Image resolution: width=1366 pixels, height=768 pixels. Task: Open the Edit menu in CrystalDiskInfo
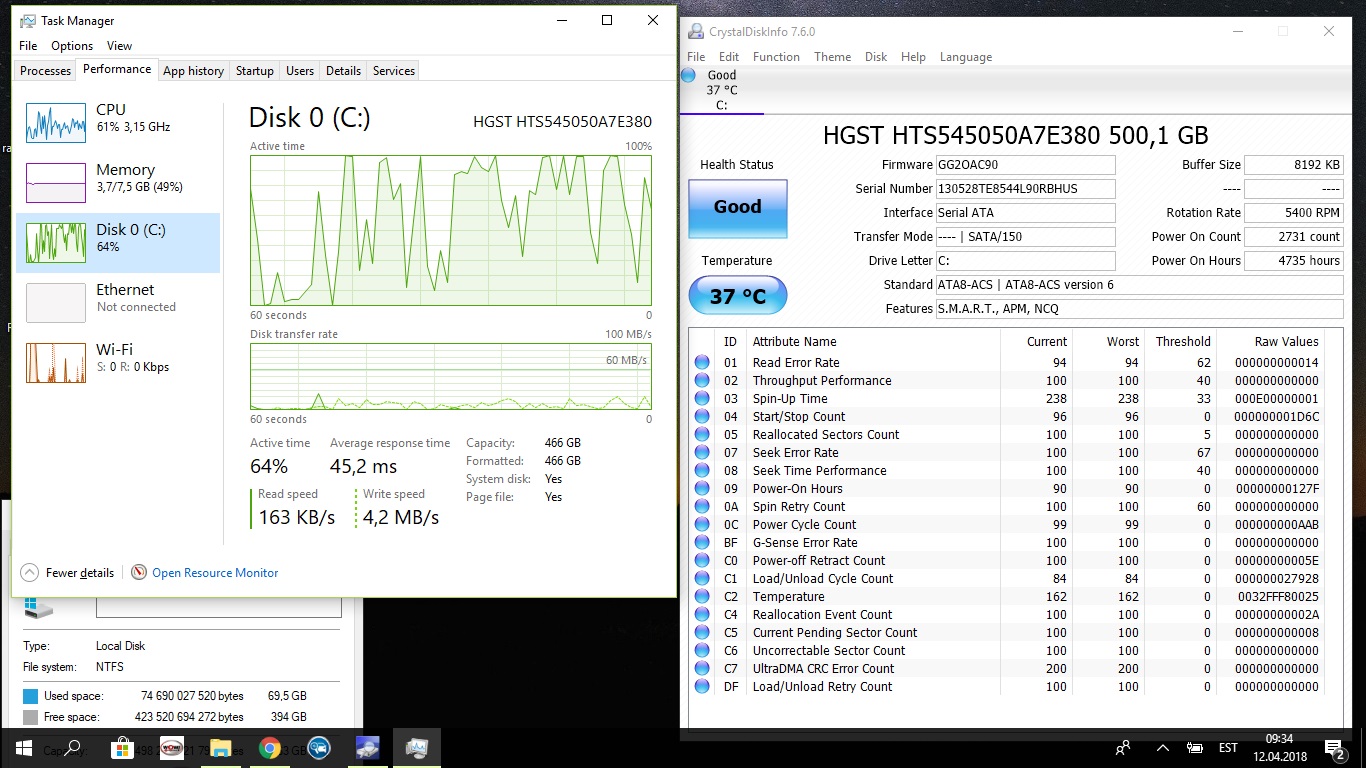point(729,57)
